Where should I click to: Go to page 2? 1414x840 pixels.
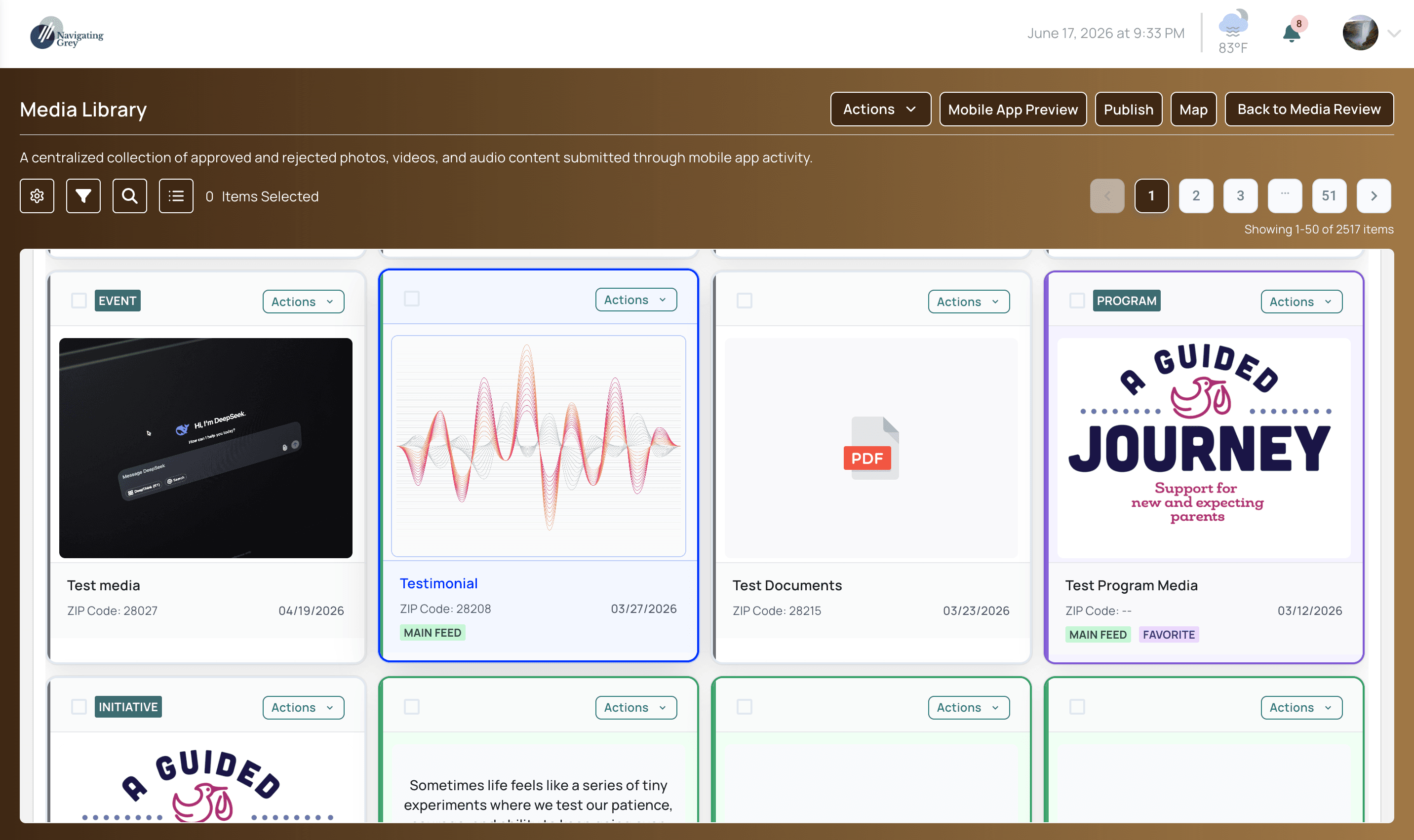[x=1196, y=196]
